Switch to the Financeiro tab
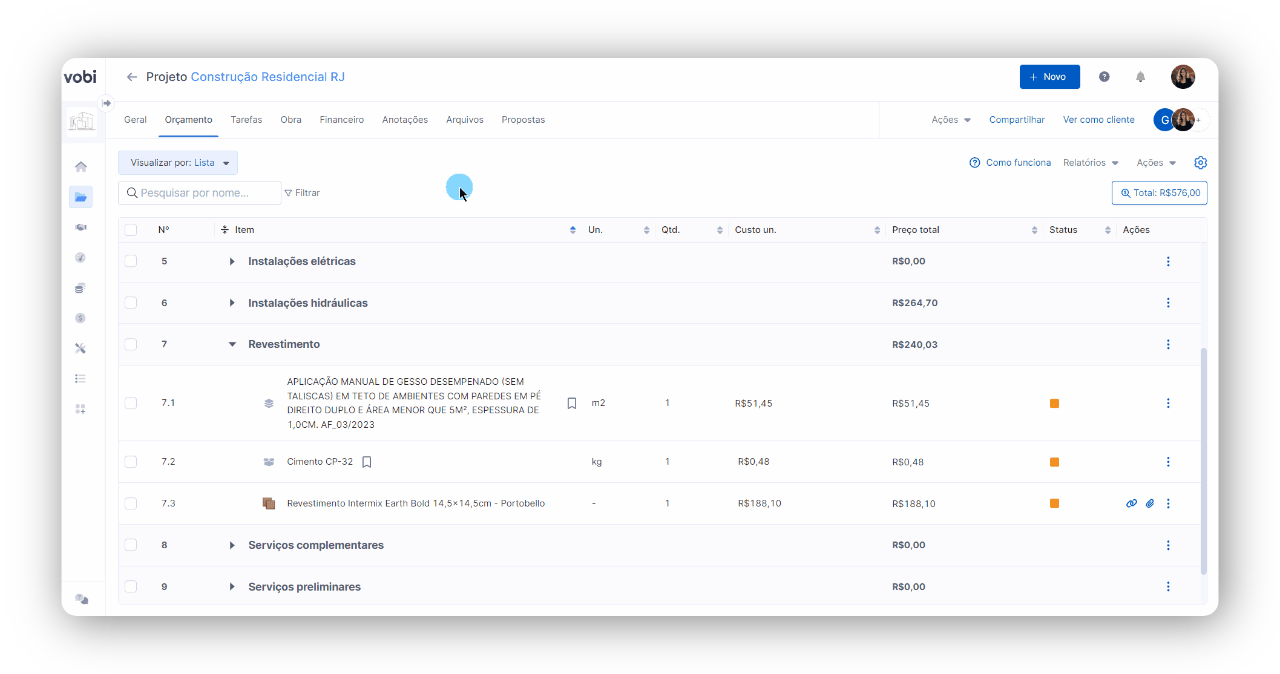Viewport: 1280px width, 674px height. coord(342,120)
